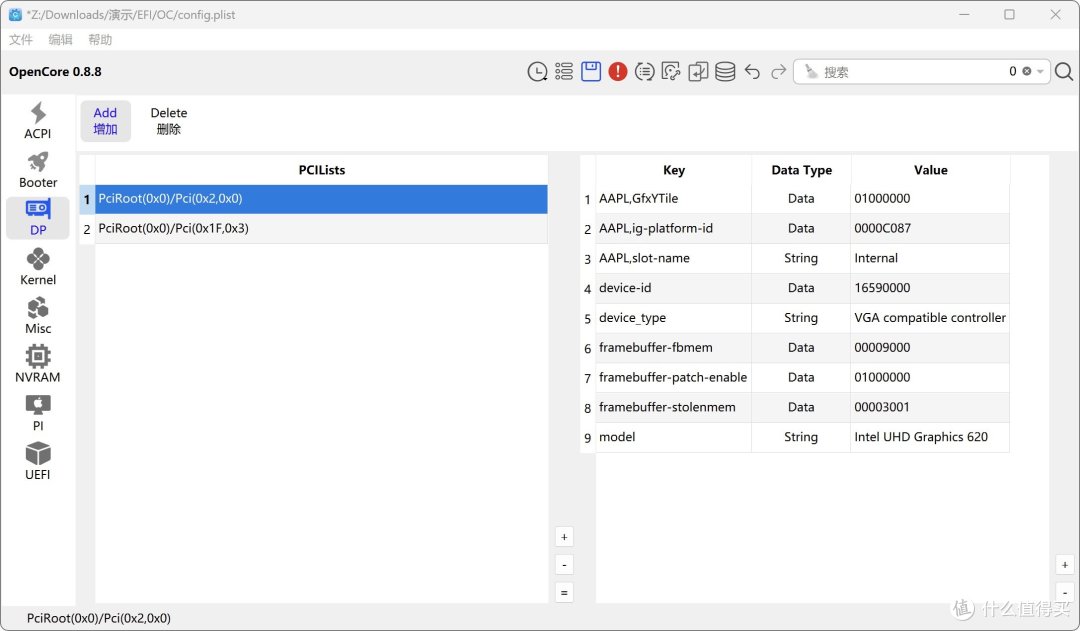1080x631 pixels.
Task: Click PCILists plus button to add entry
Action: pos(564,537)
